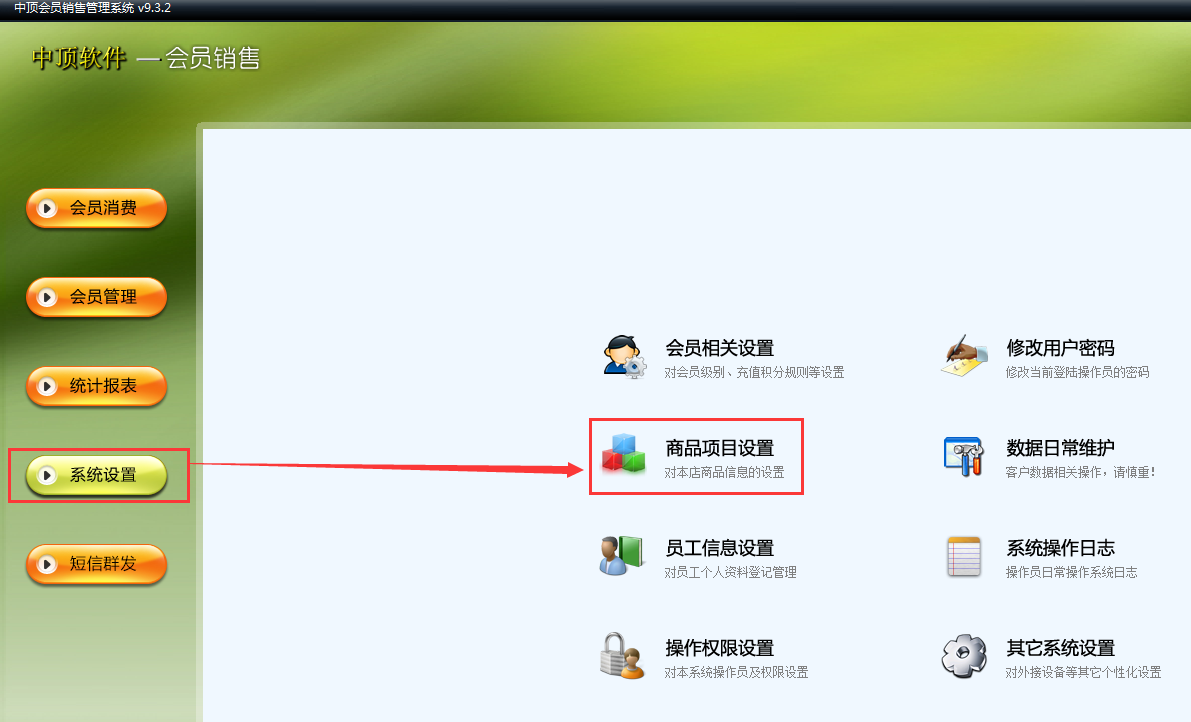This screenshot has width=1191, height=722.
Task: Click the colored cubes 商品项目设置 icon
Action: (x=624, y=455)
